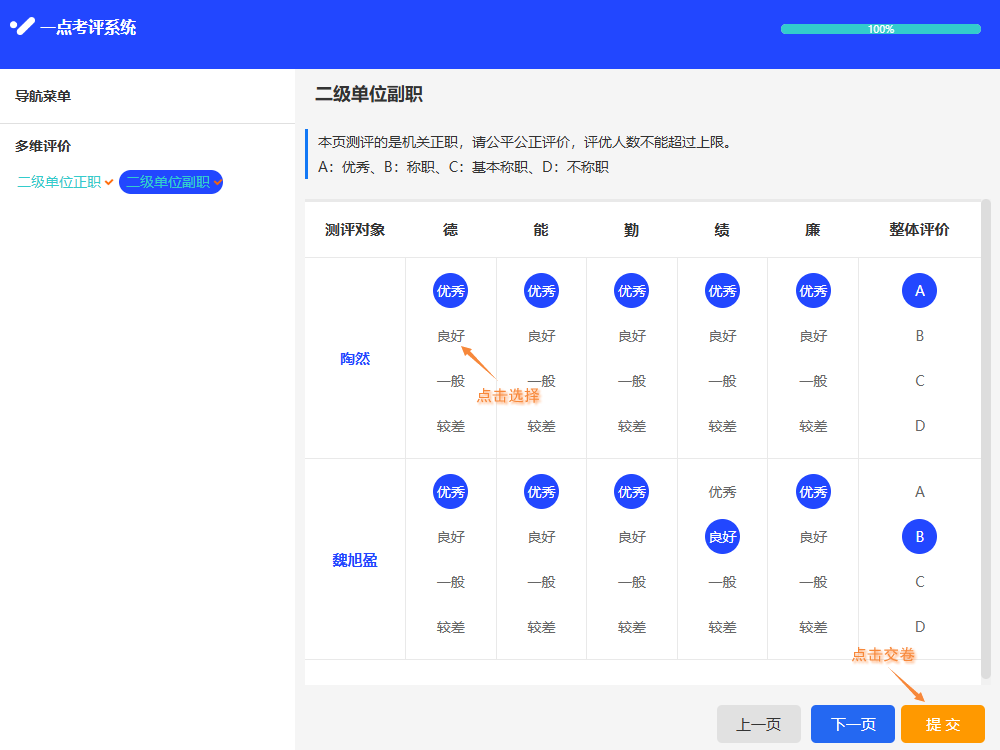The width and height of the screenshot is (1000, 750).
Task: Go back using the 上一页 button
Action: tap(758, 723)
